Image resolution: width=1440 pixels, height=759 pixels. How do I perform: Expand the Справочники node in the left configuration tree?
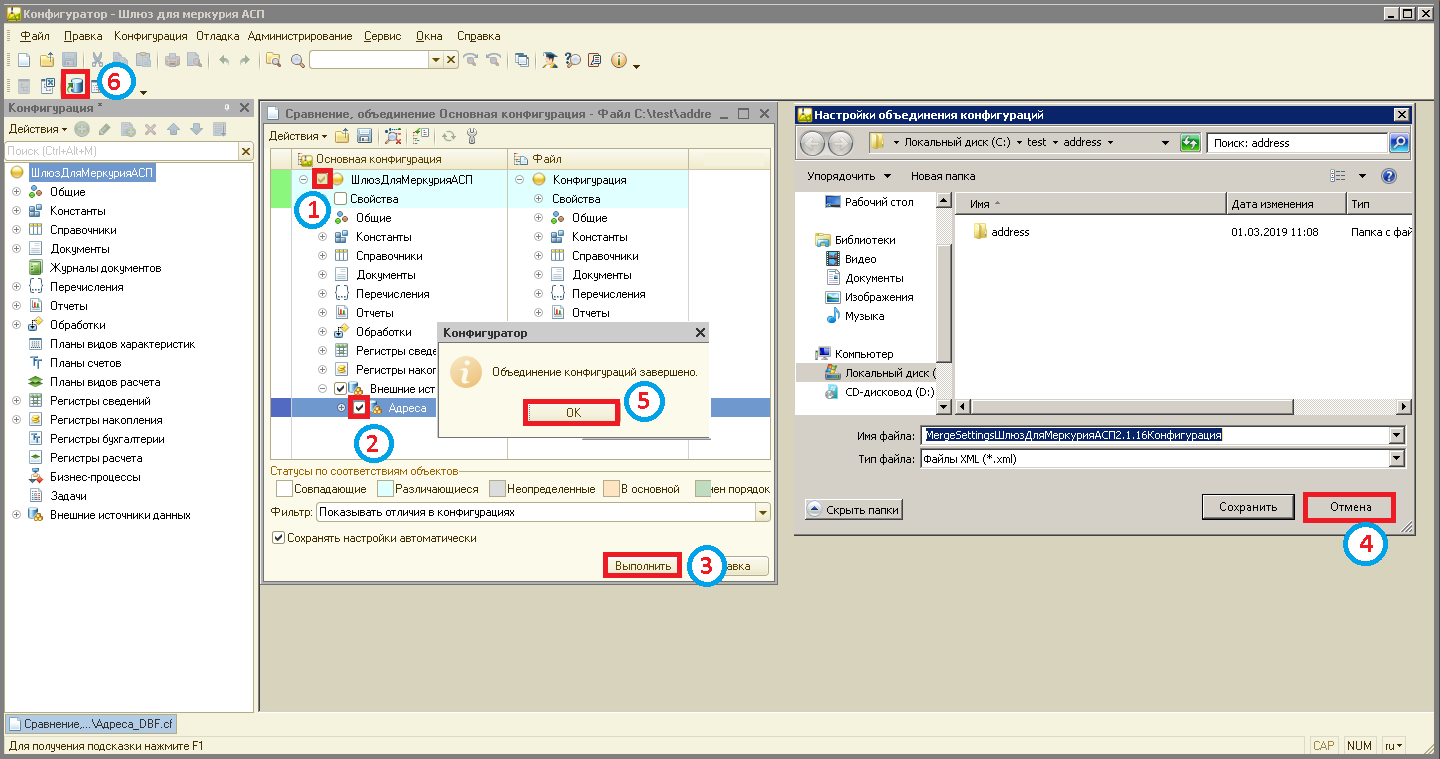[x=16, y=230]
